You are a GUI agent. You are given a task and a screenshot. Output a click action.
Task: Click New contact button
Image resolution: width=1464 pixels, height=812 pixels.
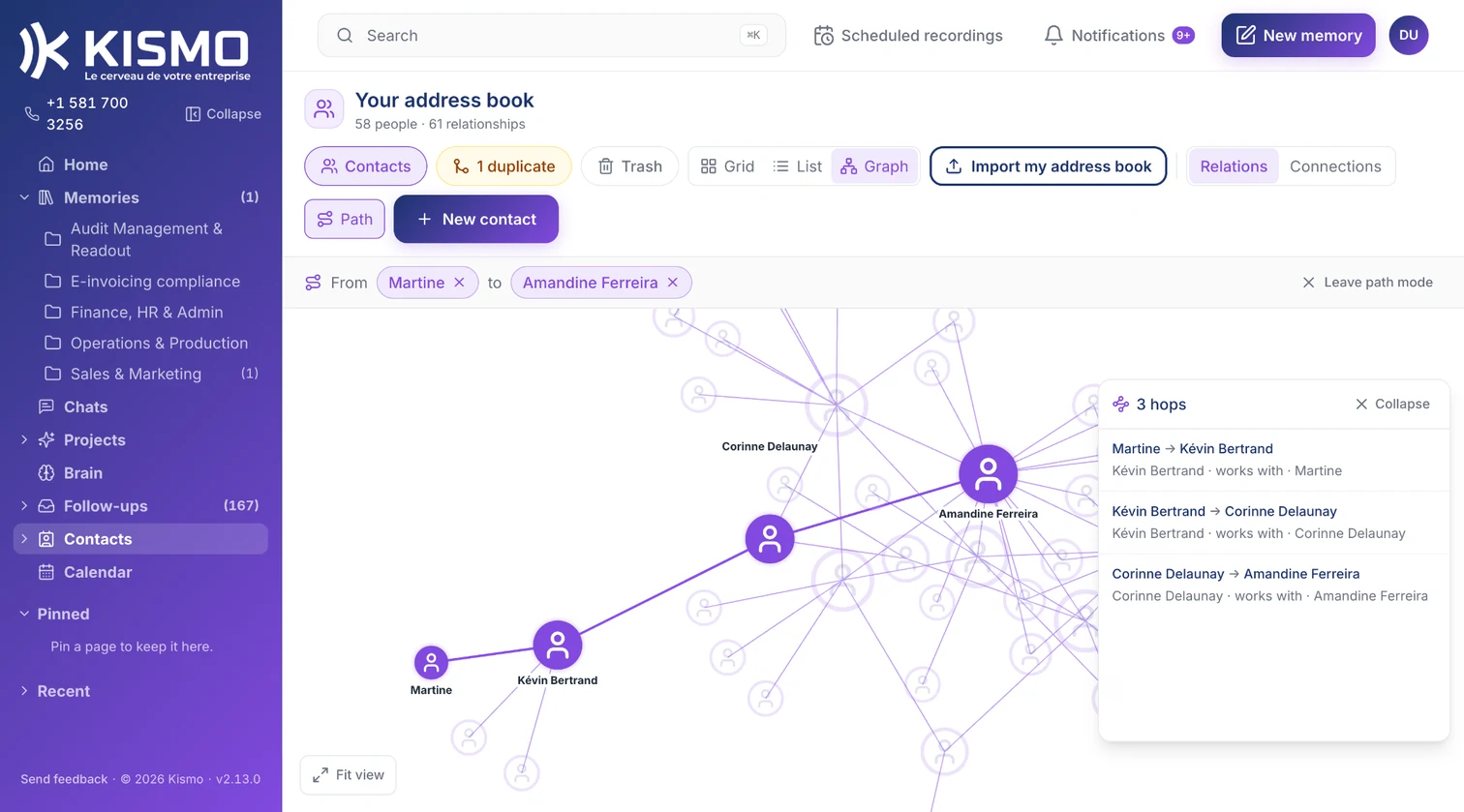point(475,219)
